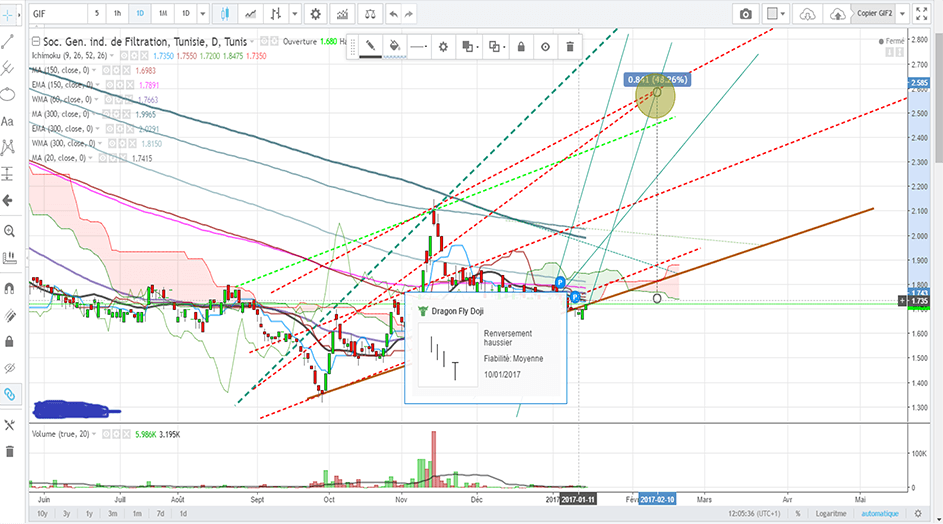Toggle stay-in-drawing-mode pencil icon
The width and height of the screenshot is (943, 524).
(9, 315)
